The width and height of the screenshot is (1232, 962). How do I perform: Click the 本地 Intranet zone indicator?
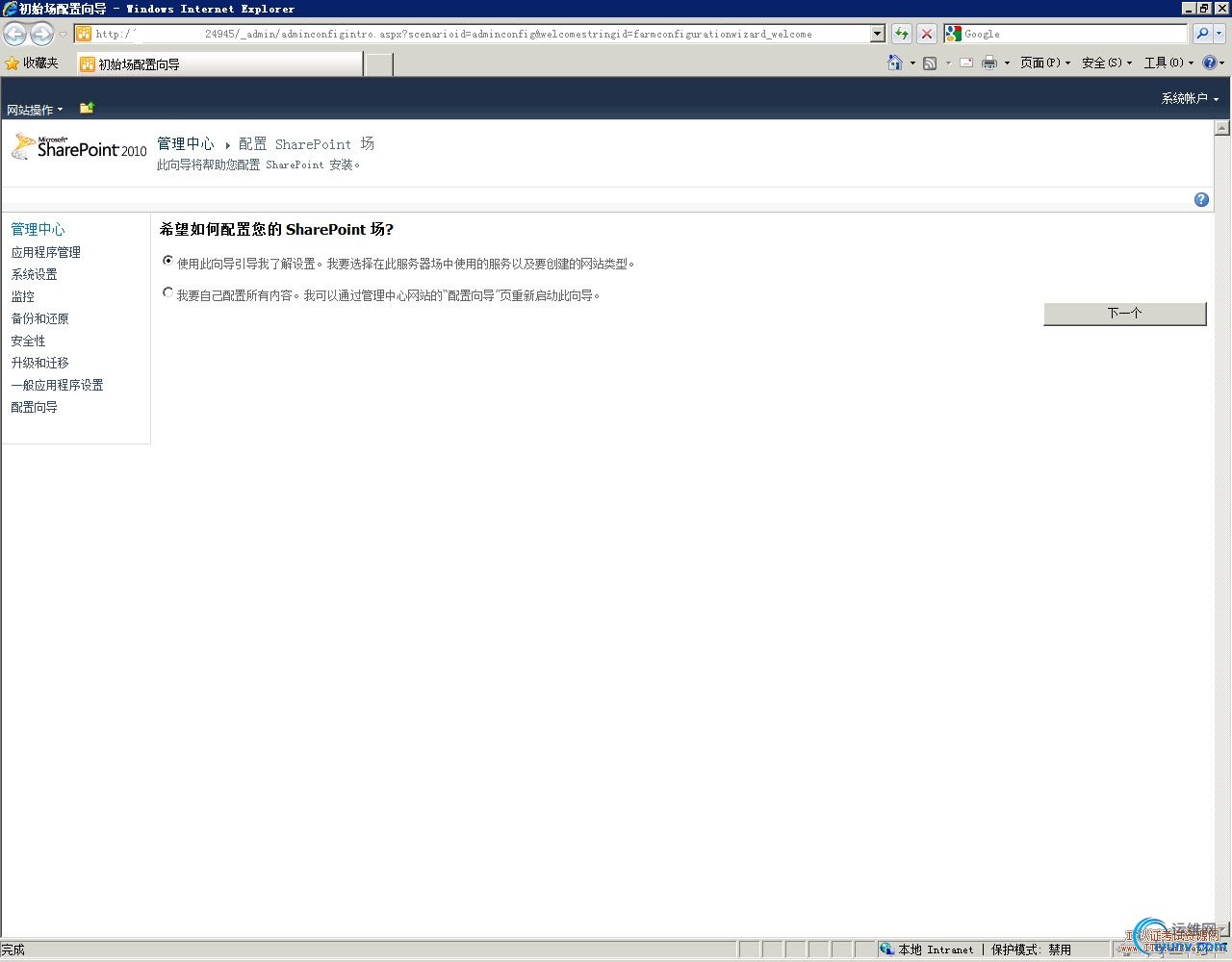click(x=926, y=949)
